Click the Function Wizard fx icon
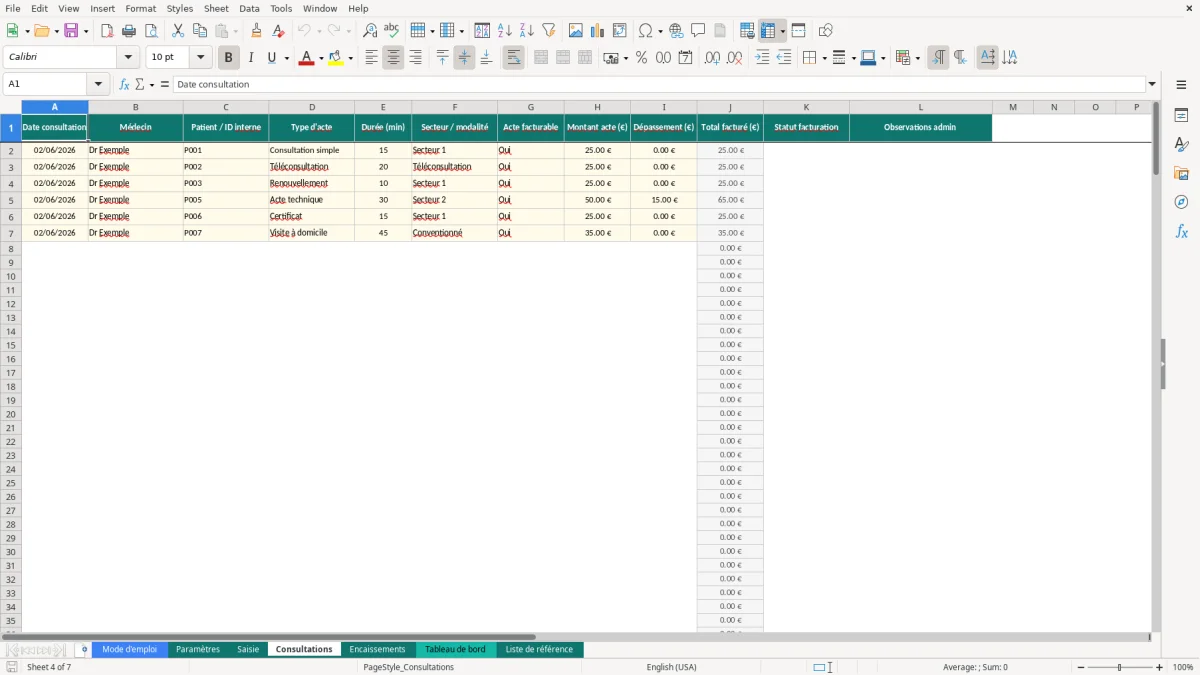The image size is (1200, 675). [x=124, y=84]
